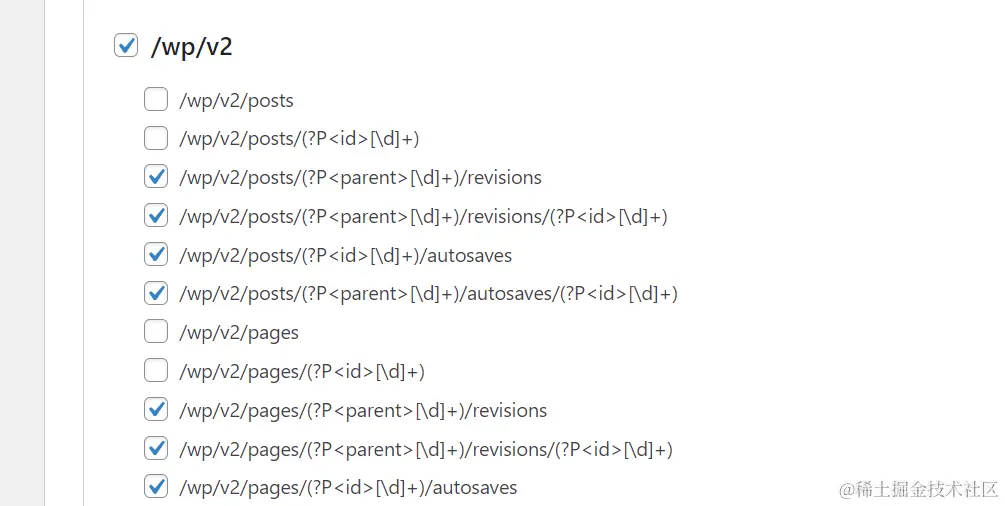
Task: Tick checkbox for /wp/v2/pages/(?P<id>[\d]+)
Action: pos(156,371)
